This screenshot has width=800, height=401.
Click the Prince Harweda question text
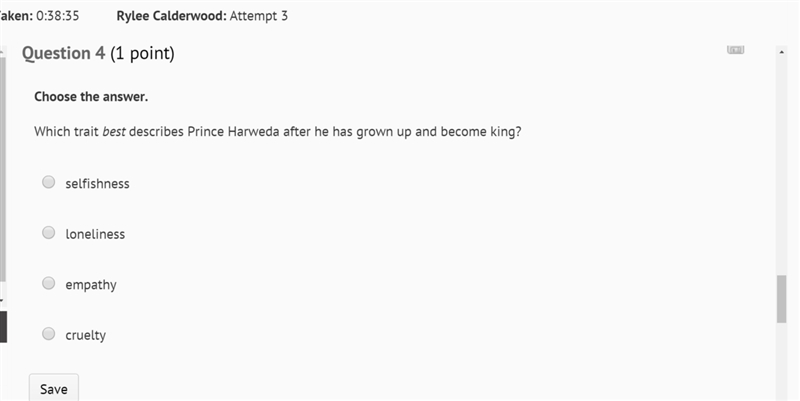[x=278, y=132]
